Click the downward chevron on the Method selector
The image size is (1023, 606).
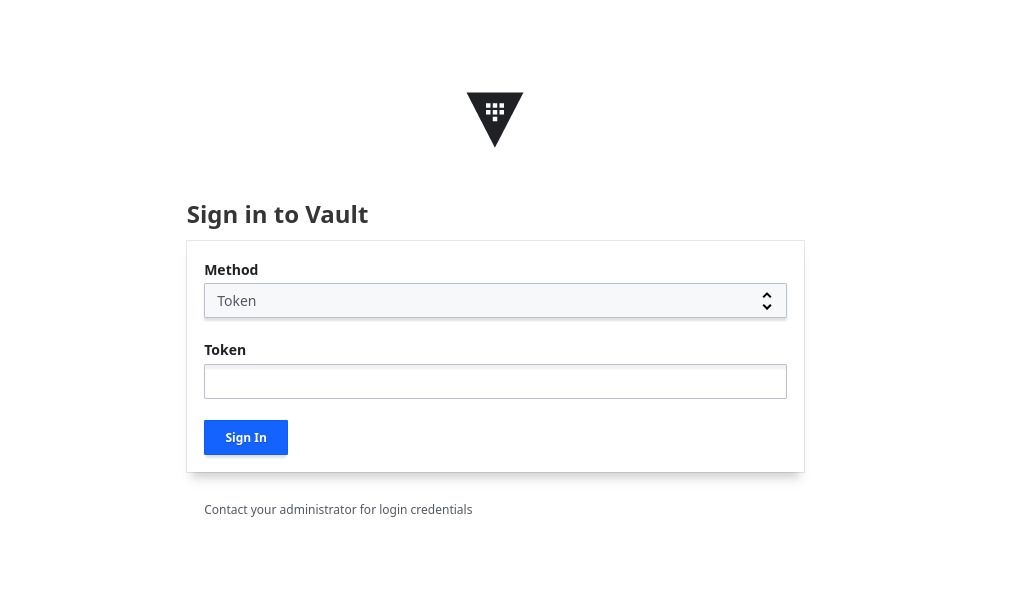click(767, 306)
